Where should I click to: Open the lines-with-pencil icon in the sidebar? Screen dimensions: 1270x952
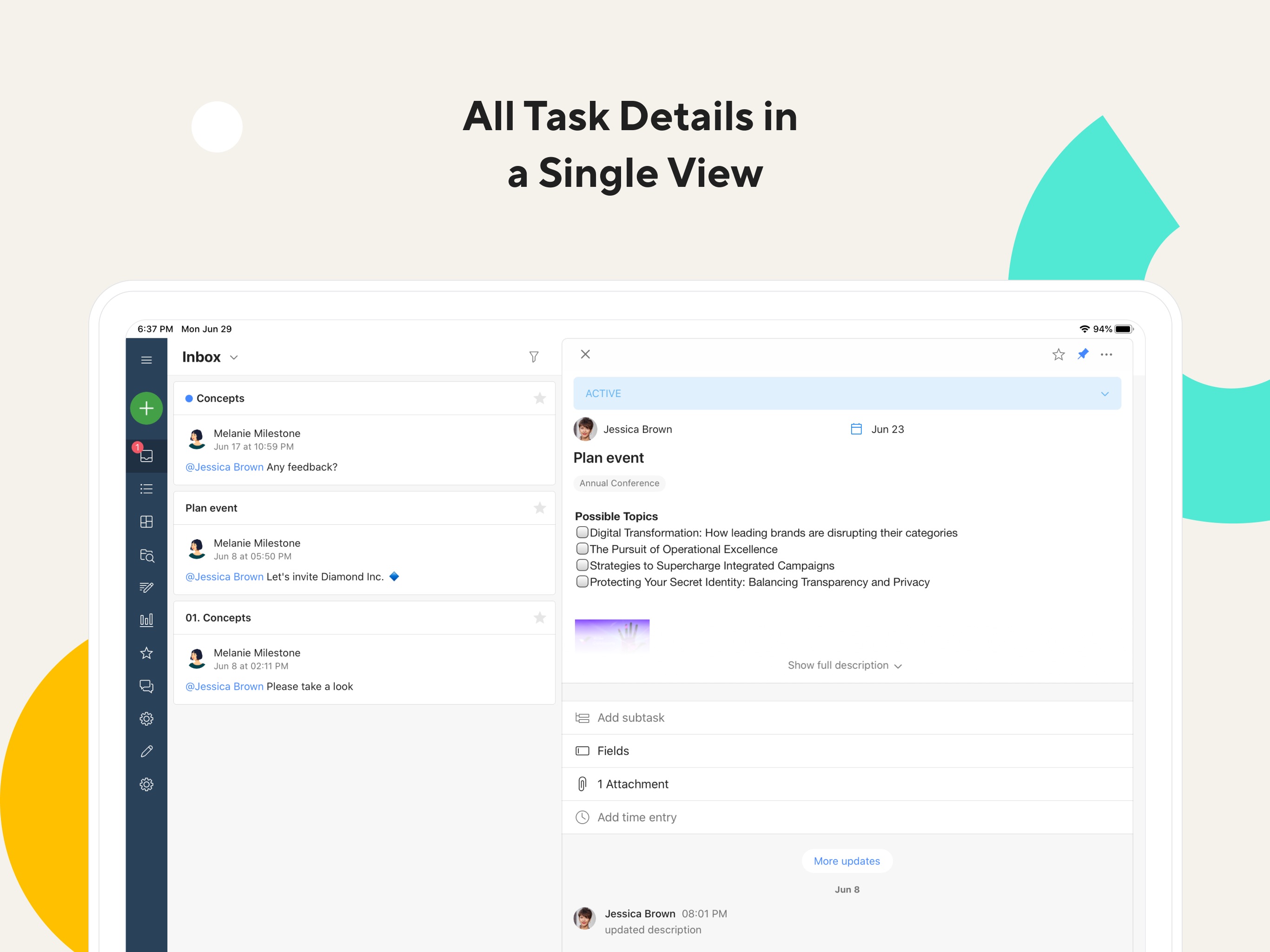tap(146, 588)
